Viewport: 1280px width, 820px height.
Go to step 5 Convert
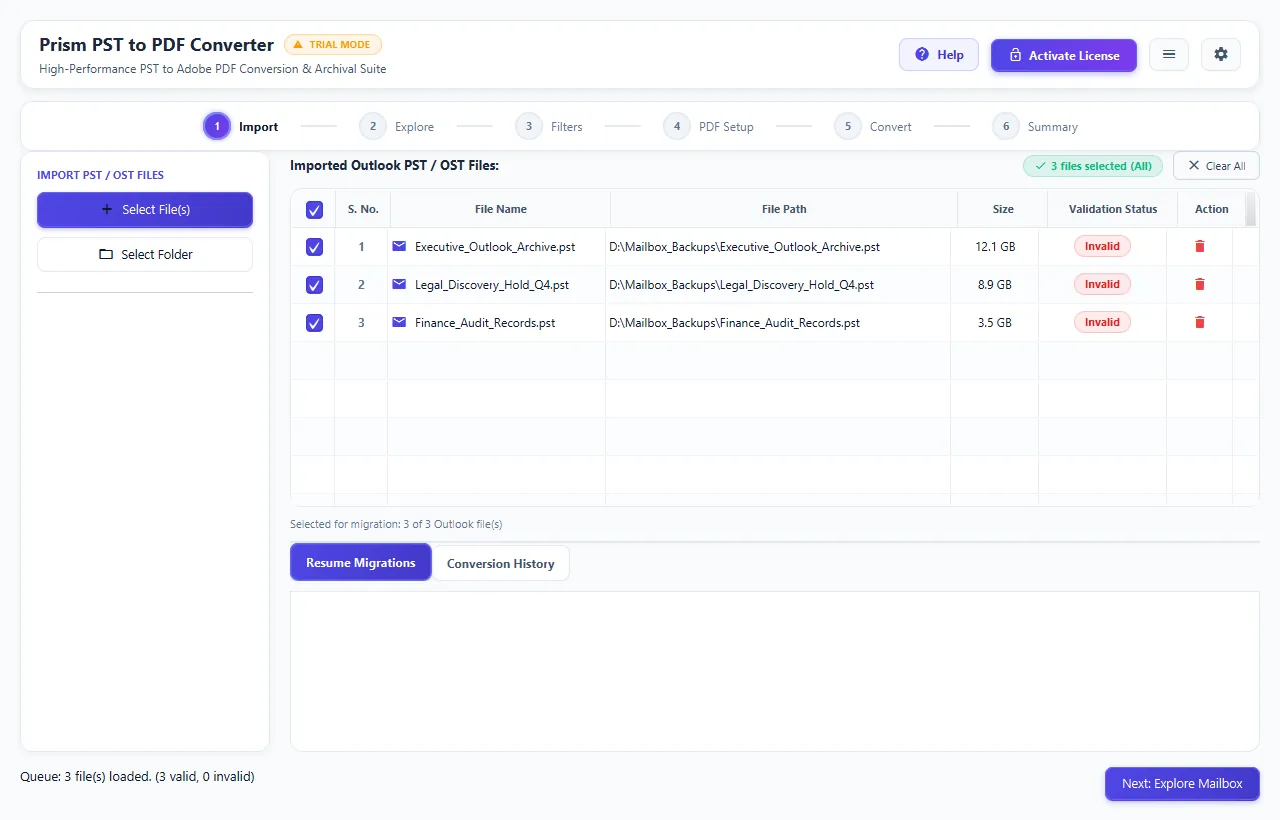point(873,127)
